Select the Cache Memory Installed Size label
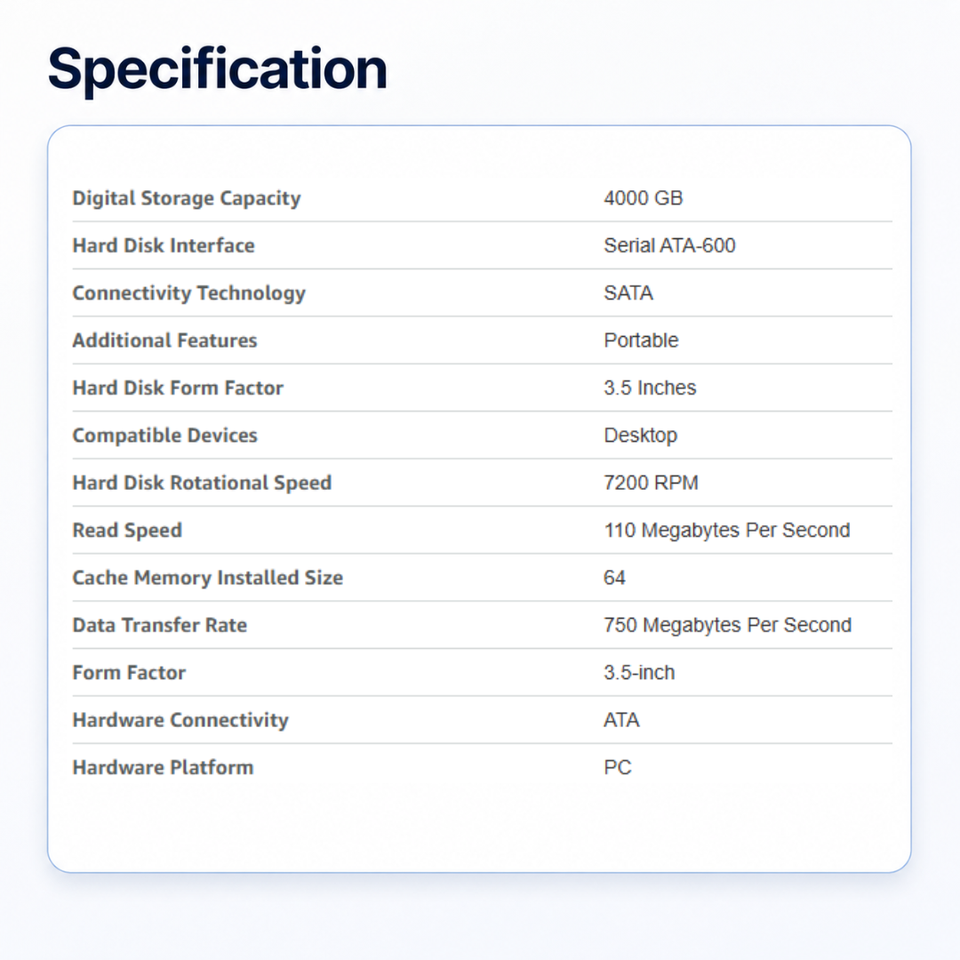Viewport: 960px width, 960px height. tap(208, 578)
